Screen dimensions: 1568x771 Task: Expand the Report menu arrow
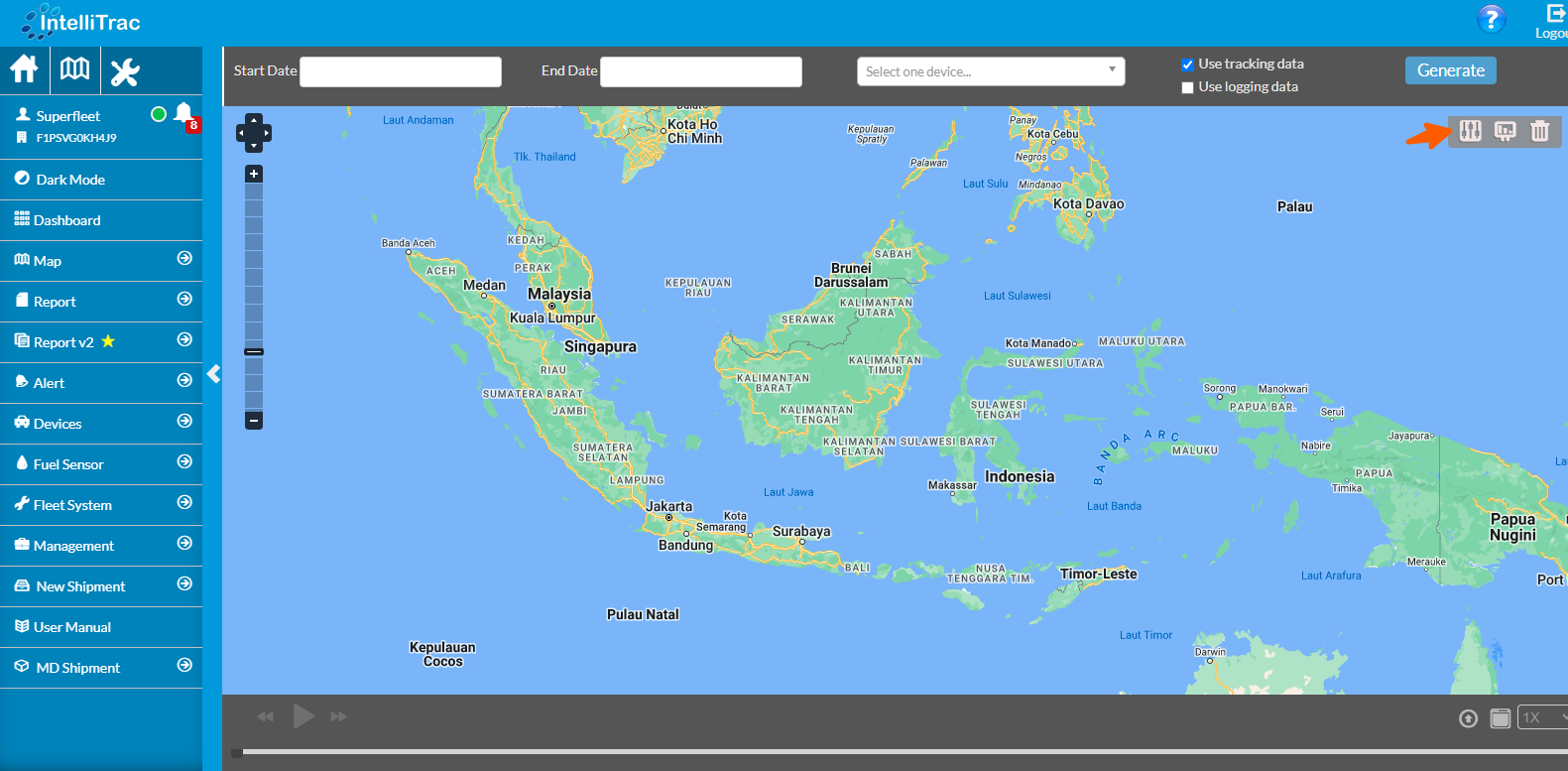point(184,299)
